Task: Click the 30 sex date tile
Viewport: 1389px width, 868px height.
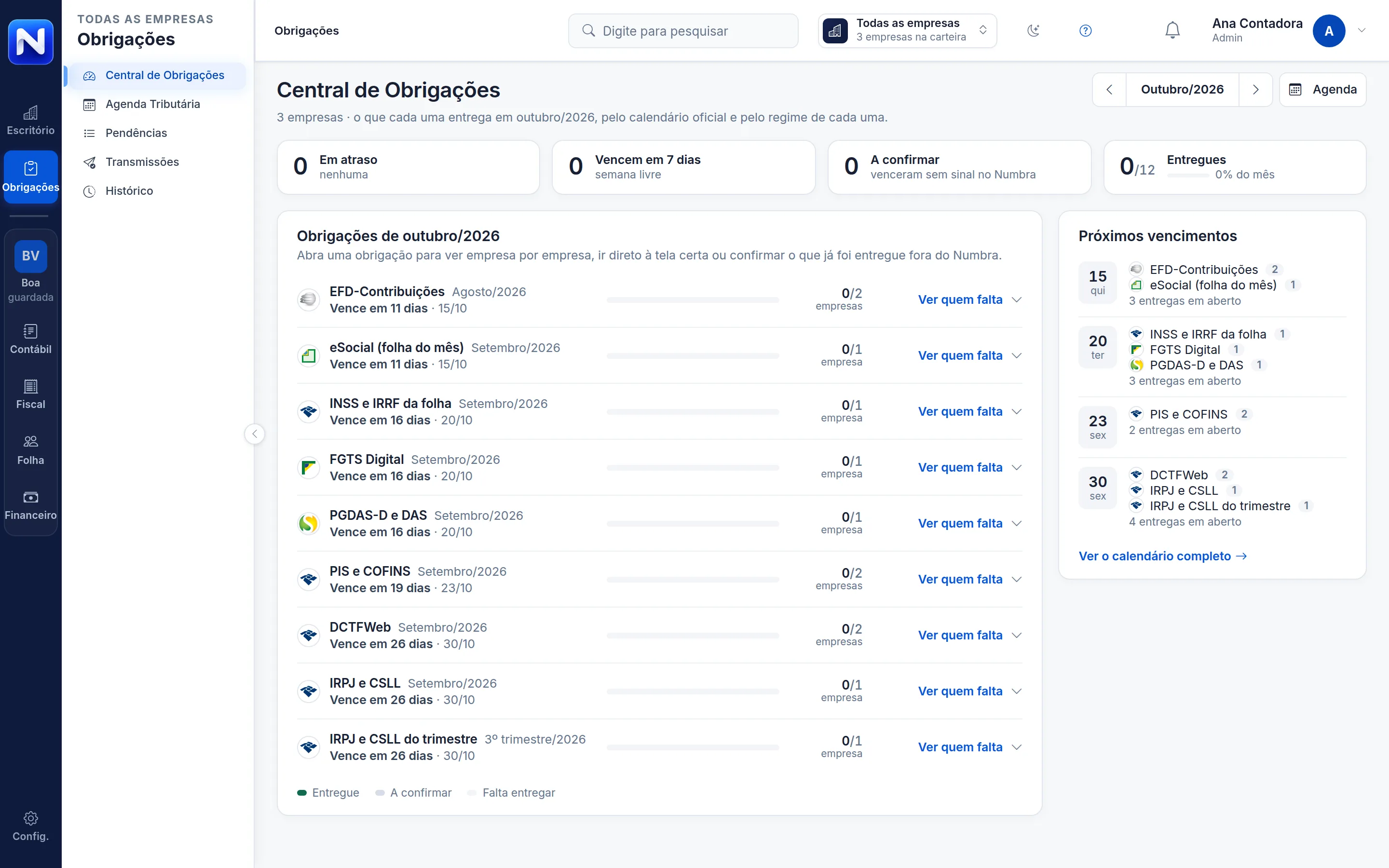Action: point(1097,488)
